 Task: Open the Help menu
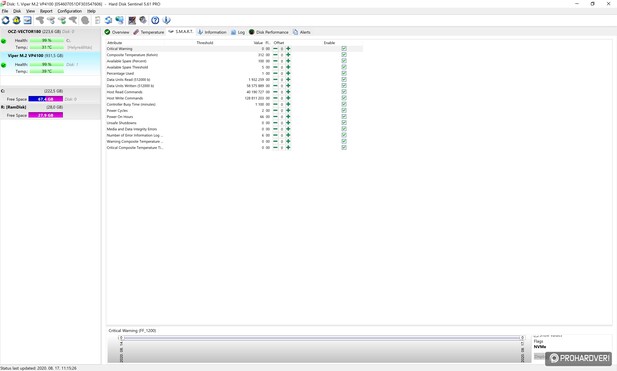[91, 11]
